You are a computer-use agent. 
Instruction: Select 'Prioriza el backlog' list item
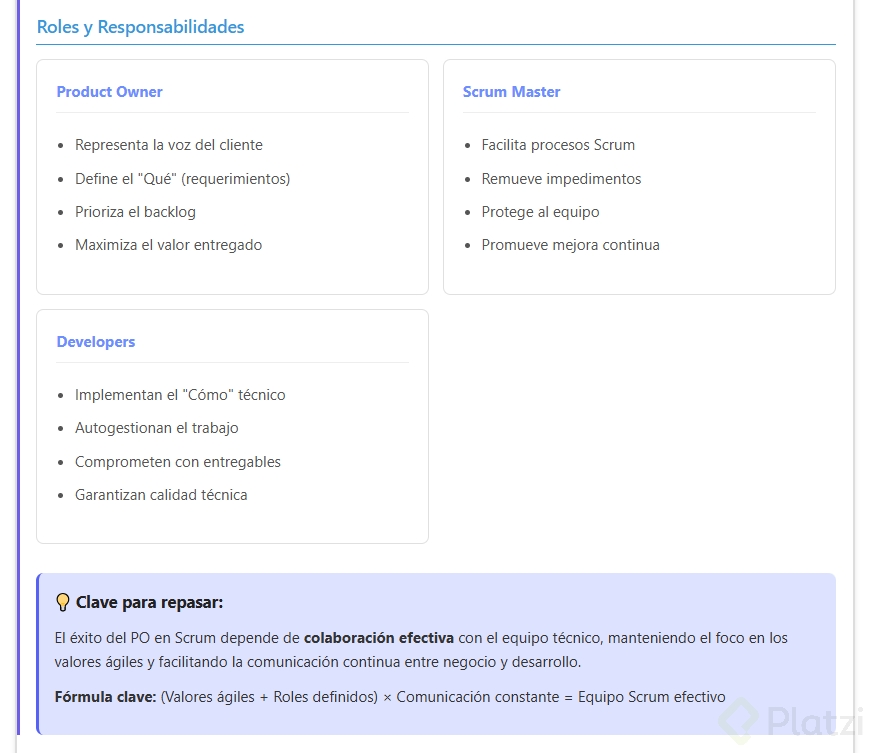(x=135, y=212)
